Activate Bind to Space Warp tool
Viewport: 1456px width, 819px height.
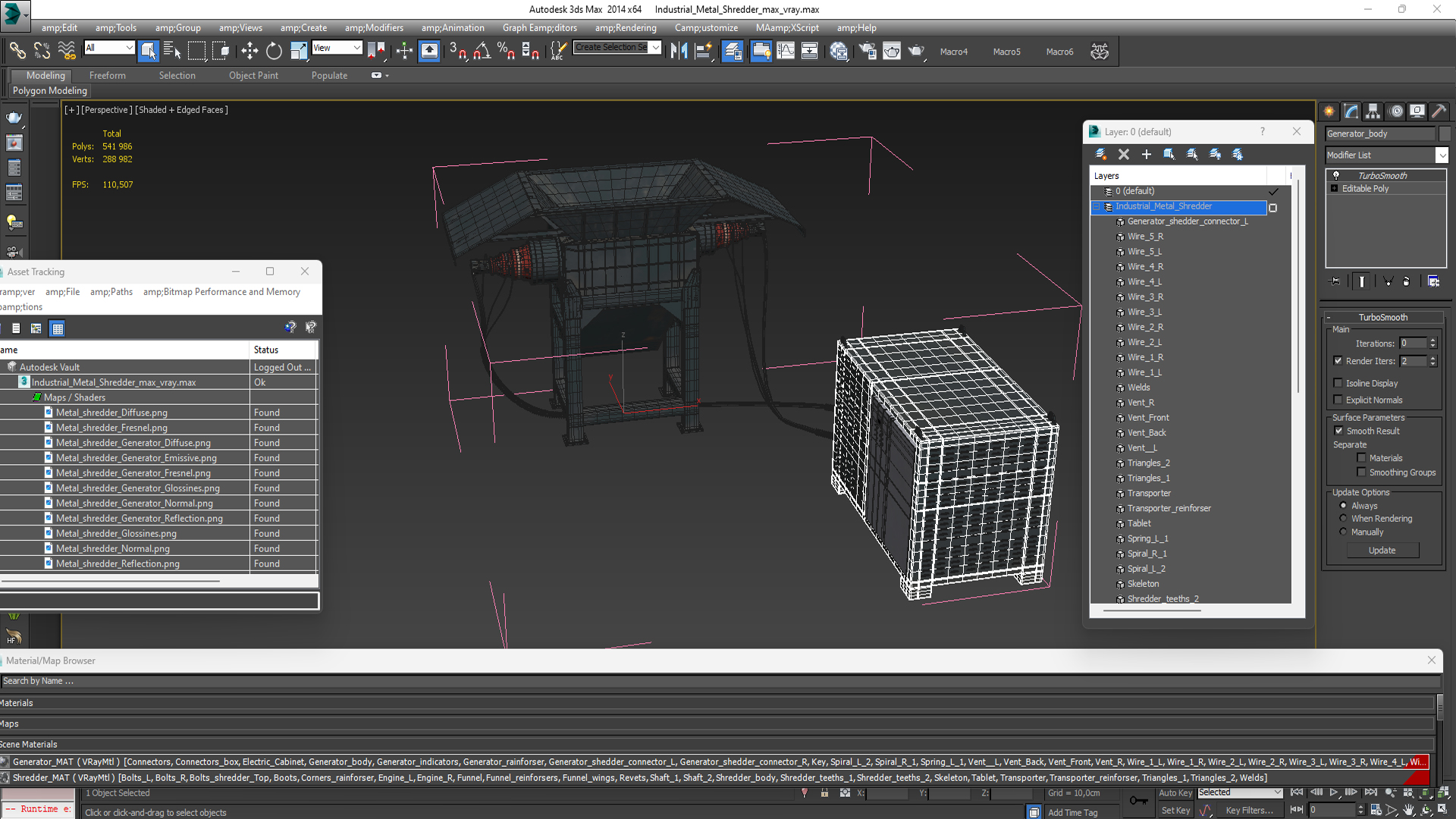[x=67, y=51]
